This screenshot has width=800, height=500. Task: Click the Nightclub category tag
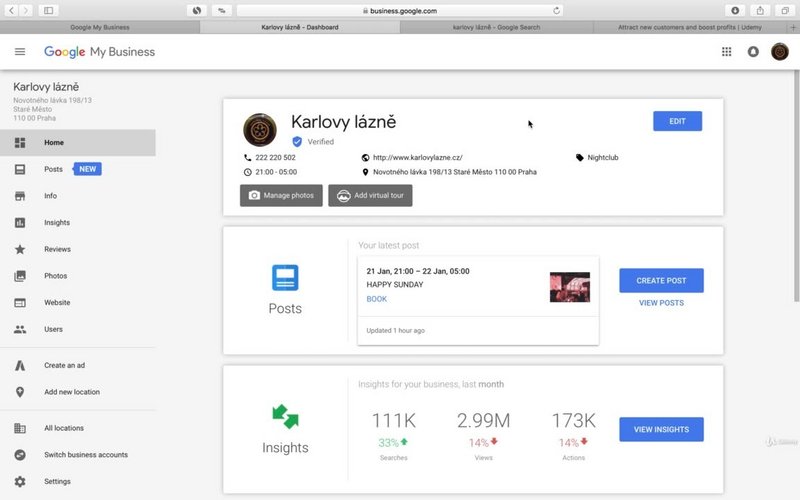pyautogui.click(x=603, y=158)
